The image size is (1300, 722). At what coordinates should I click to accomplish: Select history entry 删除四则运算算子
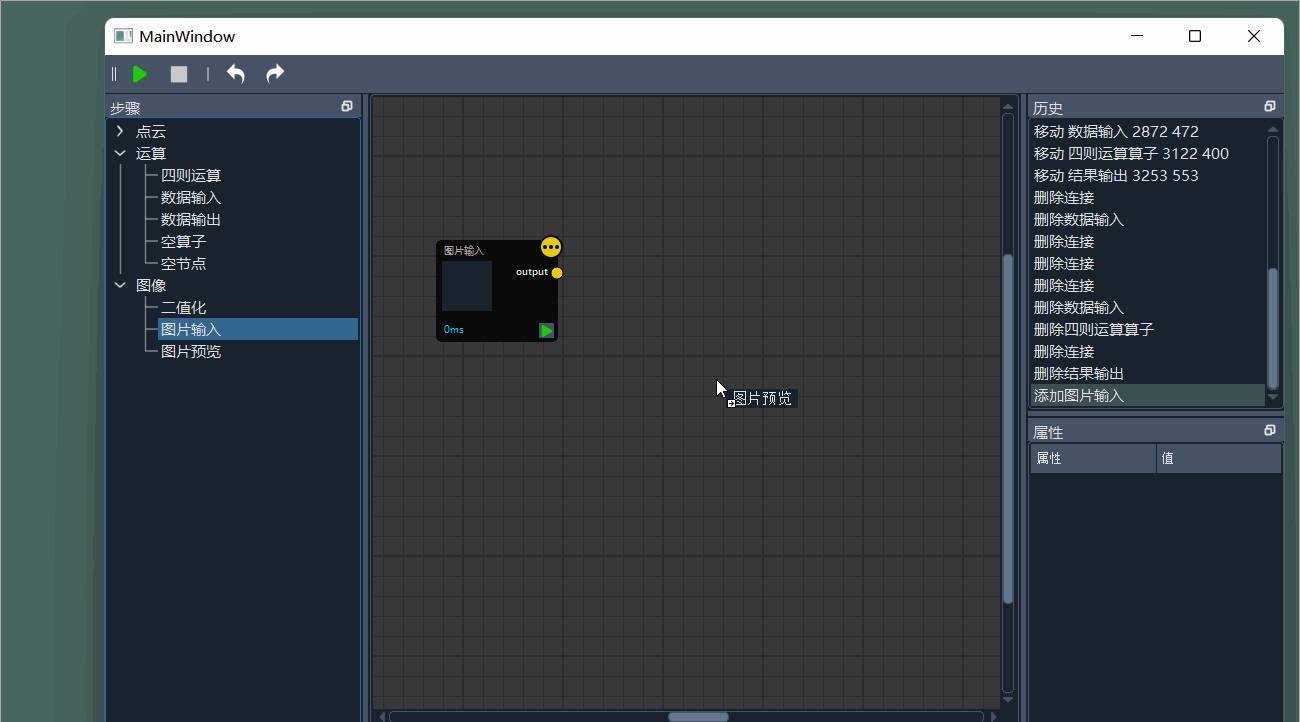pos(1148,329)
